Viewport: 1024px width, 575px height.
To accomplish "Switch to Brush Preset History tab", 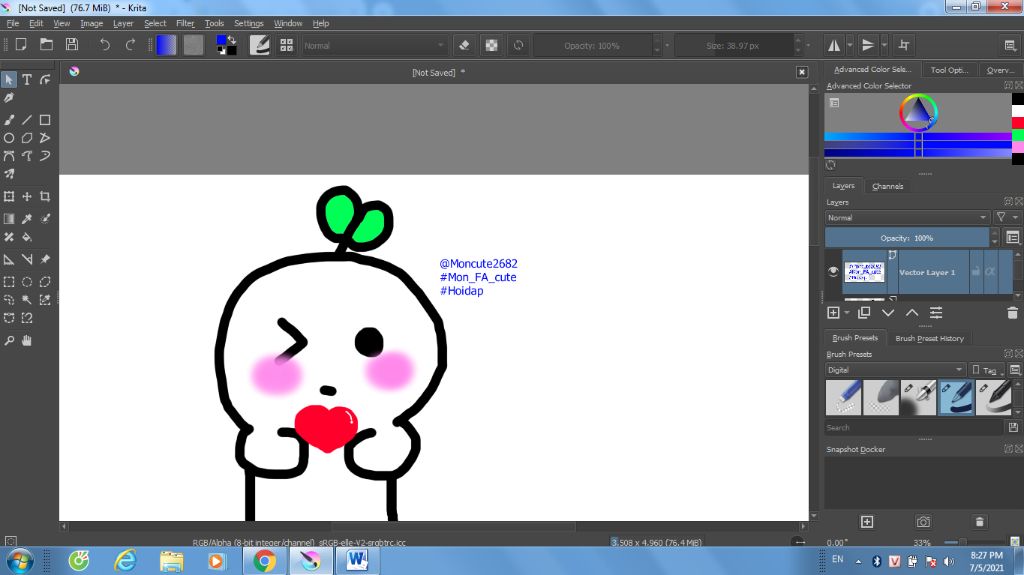I will coord(929,338).
